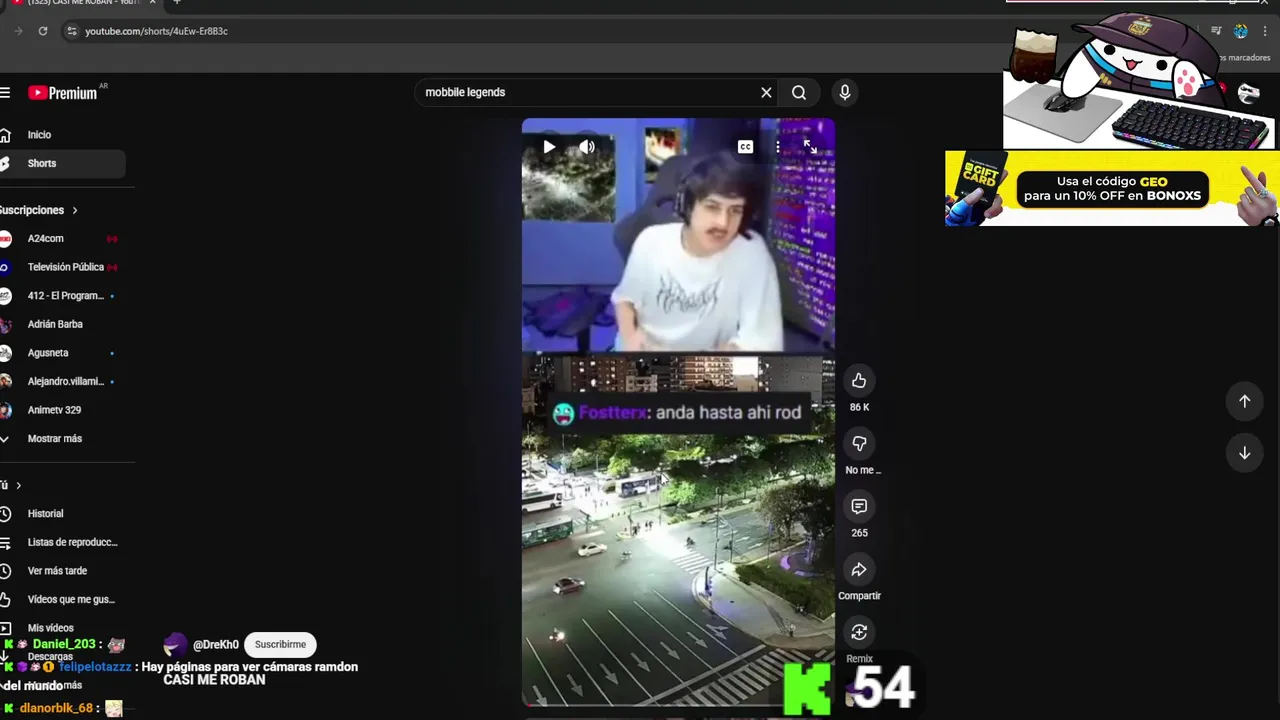This screenshot has width=1280, height=720.
Task: Go to the previous Short with up arrow
Action: coord(1244,401)
